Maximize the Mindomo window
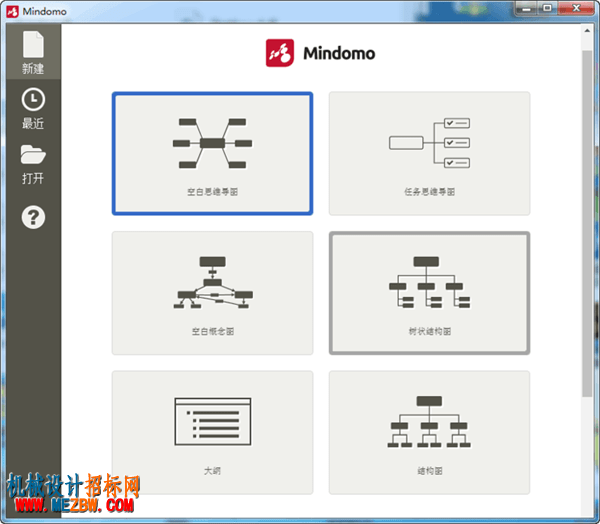This screenshot has width=600, height=524. pyautogui.click(x=548, y=8)
